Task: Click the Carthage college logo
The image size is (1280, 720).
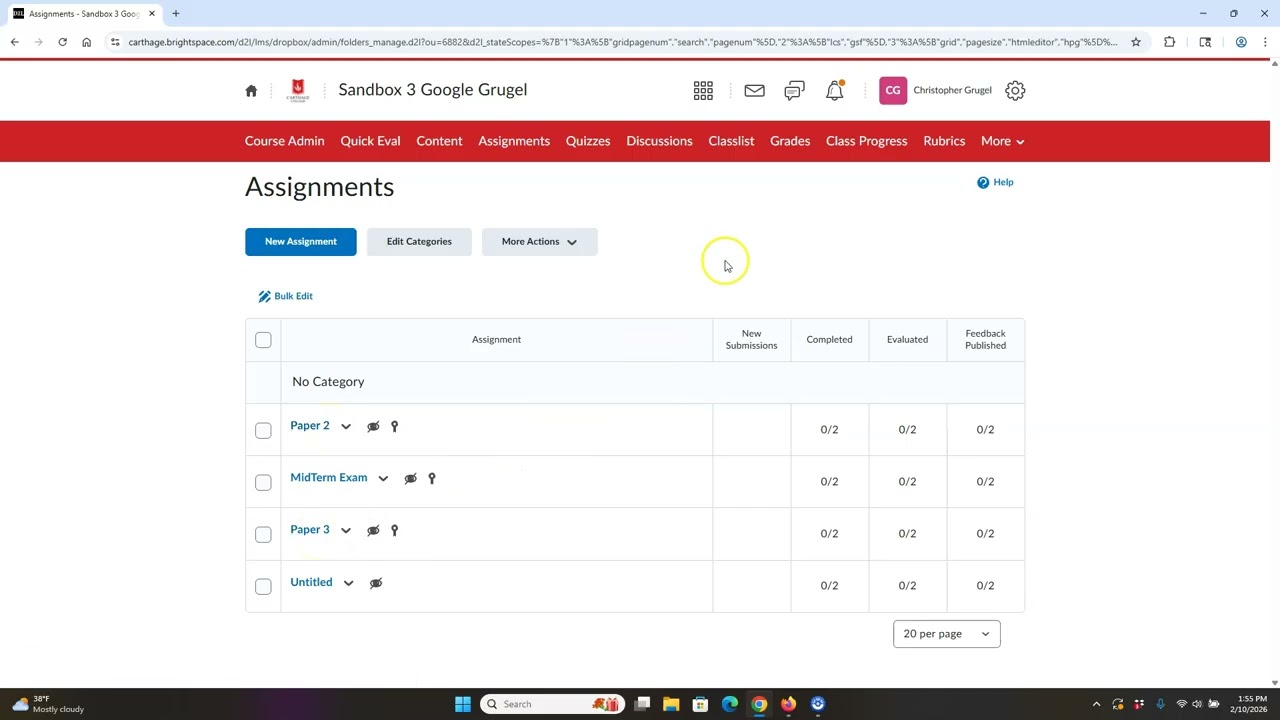Action: (297, 90)
